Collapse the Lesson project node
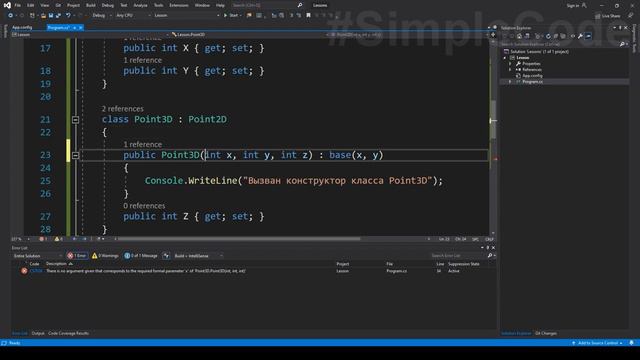Image resolution: width=640 pixels, height=360 pixels. 505,58
